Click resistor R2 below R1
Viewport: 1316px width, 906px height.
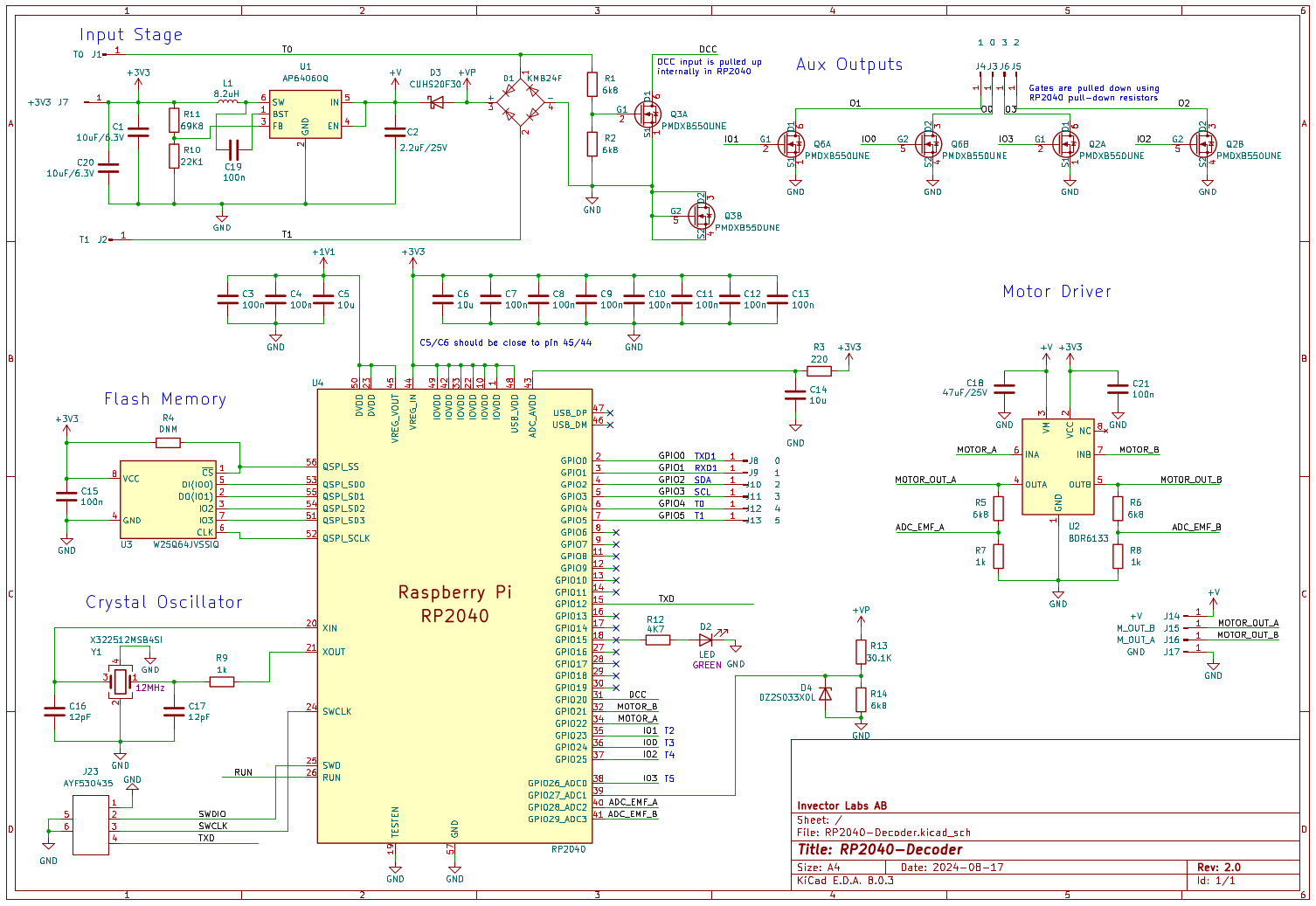point(592,144)
